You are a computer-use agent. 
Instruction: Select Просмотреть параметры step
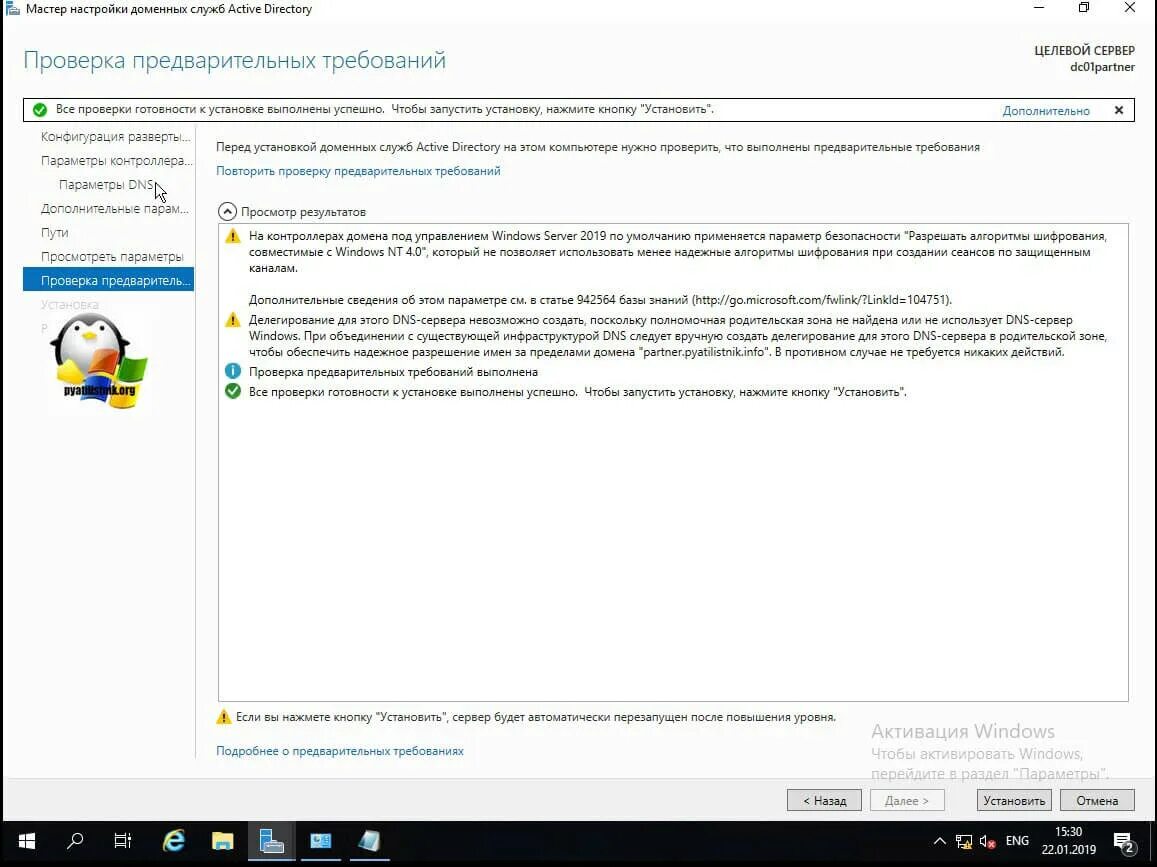coord(112,256)
